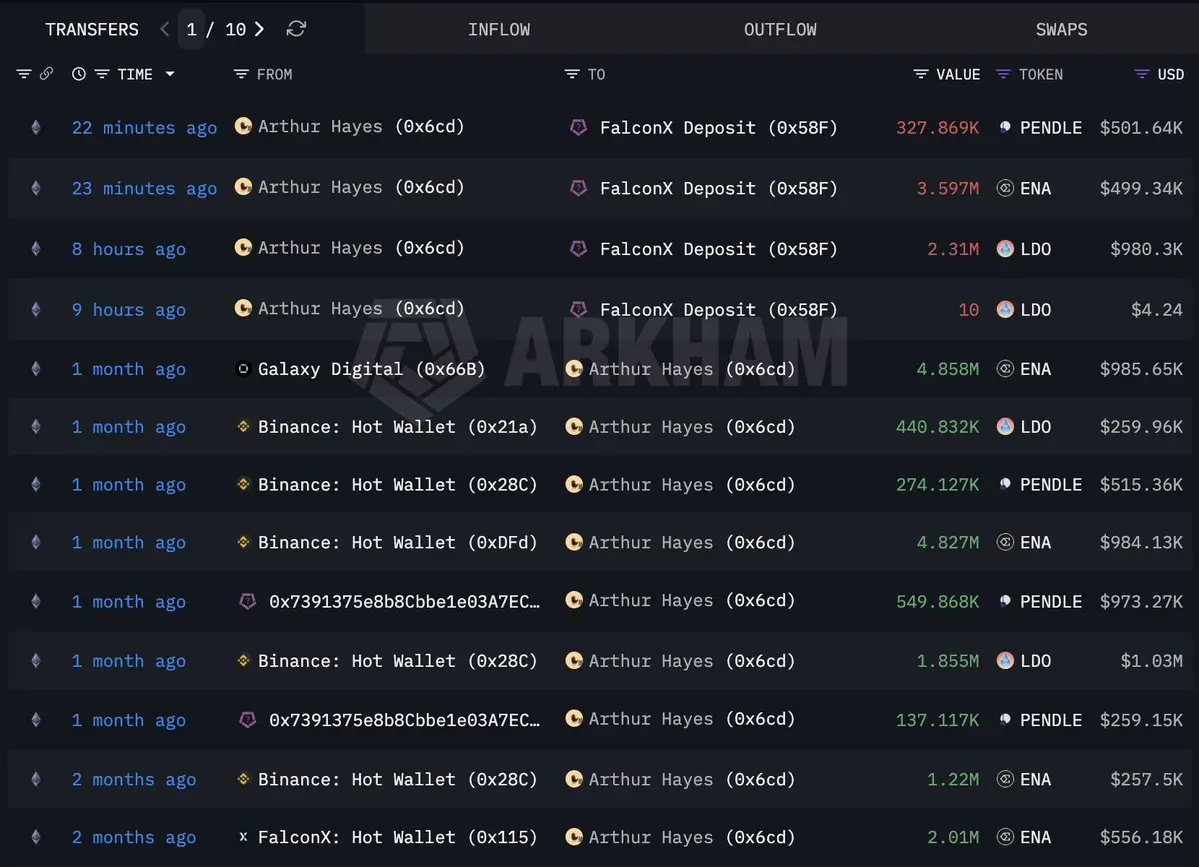Screen dimensions: 1199x867
Task: Click Galaxy Digital icon
Action: [x=243, y=369]
